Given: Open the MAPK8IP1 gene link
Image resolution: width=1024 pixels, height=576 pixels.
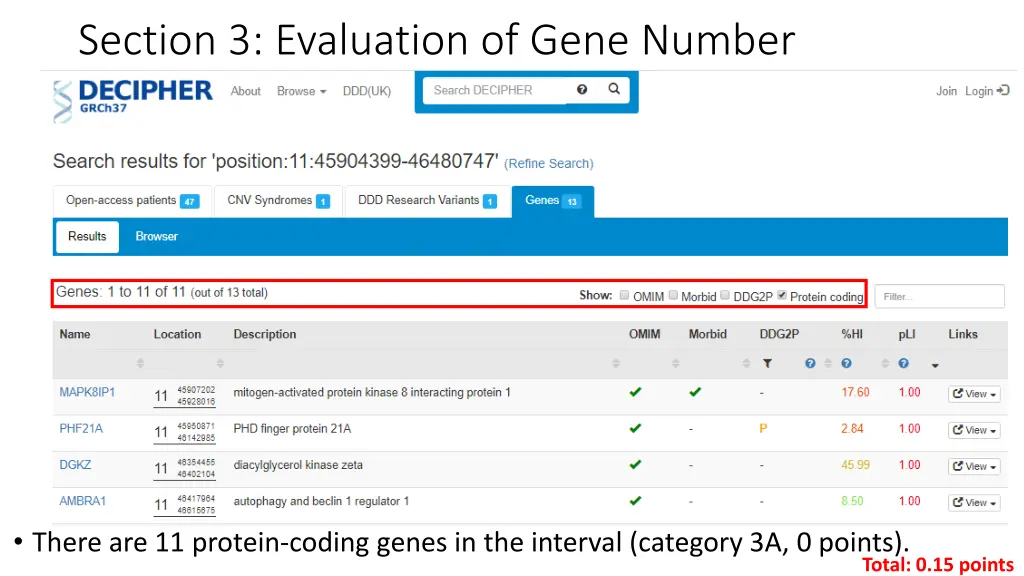Looking at the screenshot, I should click(x=87, y=392).
